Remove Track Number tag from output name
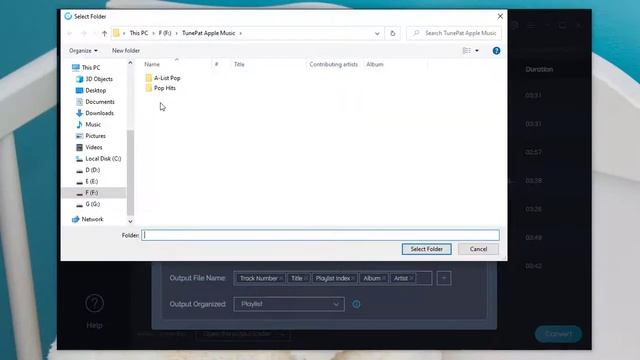640x360 pixels. click(281, 279)
